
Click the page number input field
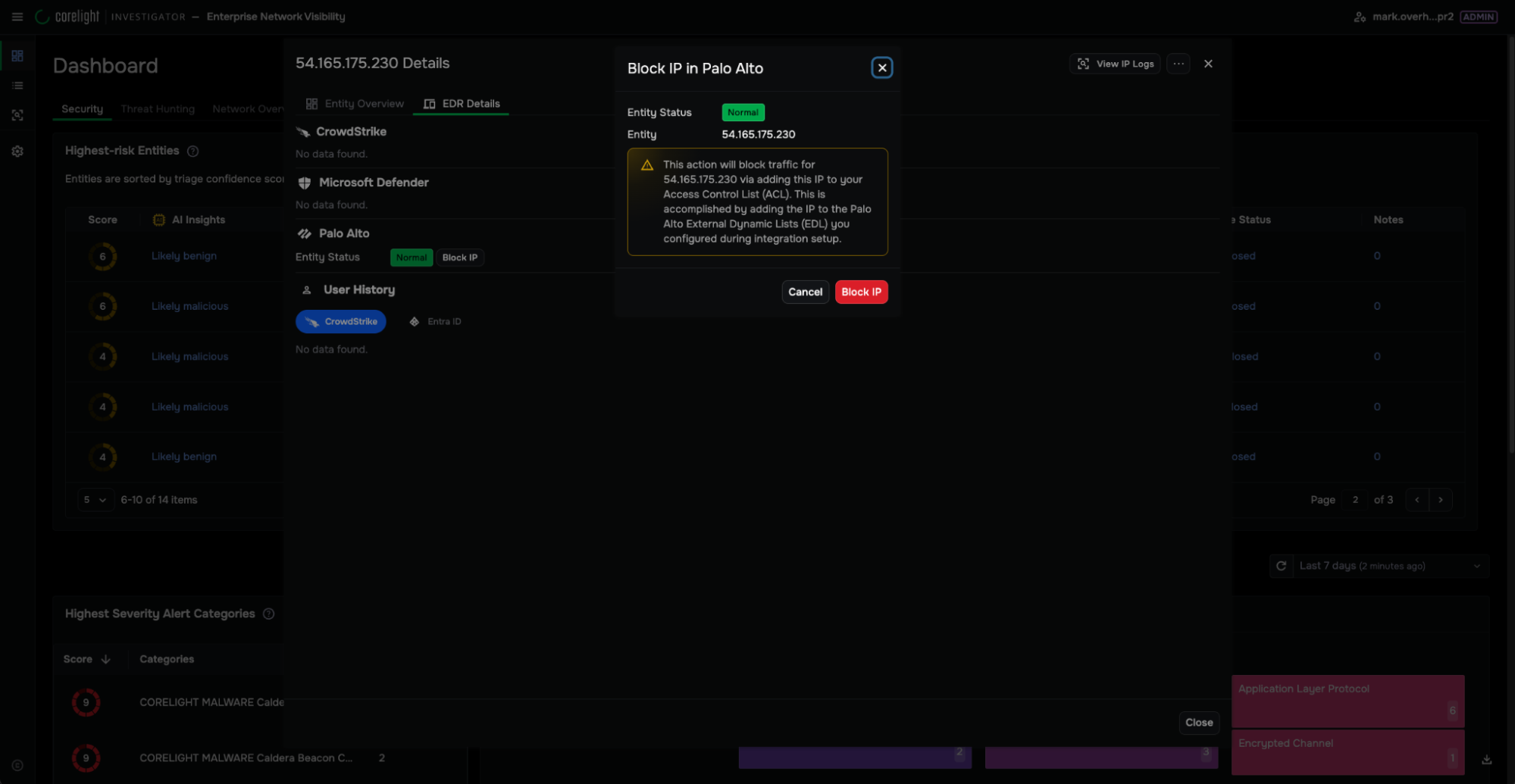pos(1355,500)
